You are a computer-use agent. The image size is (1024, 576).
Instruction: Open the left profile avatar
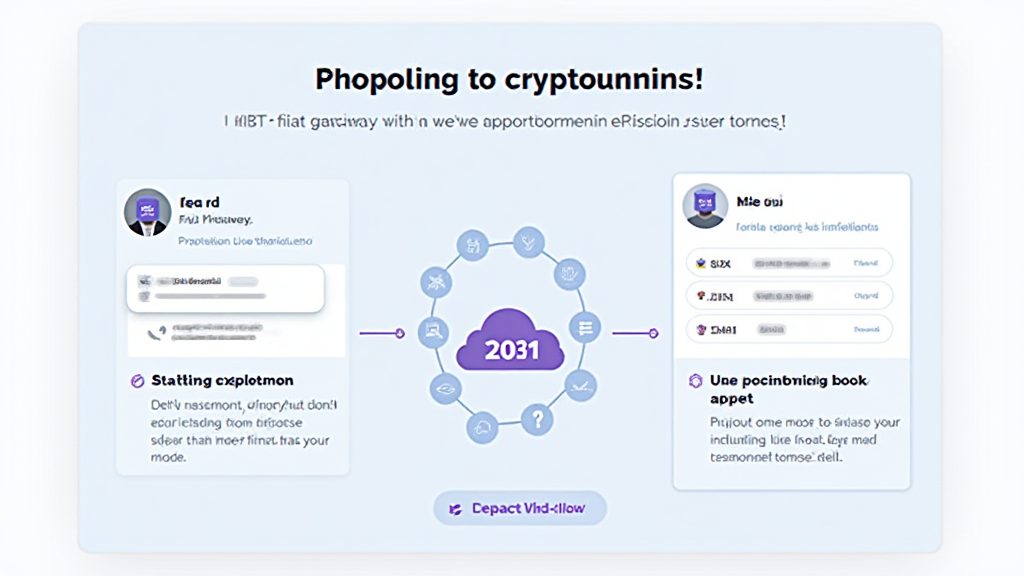147,212
